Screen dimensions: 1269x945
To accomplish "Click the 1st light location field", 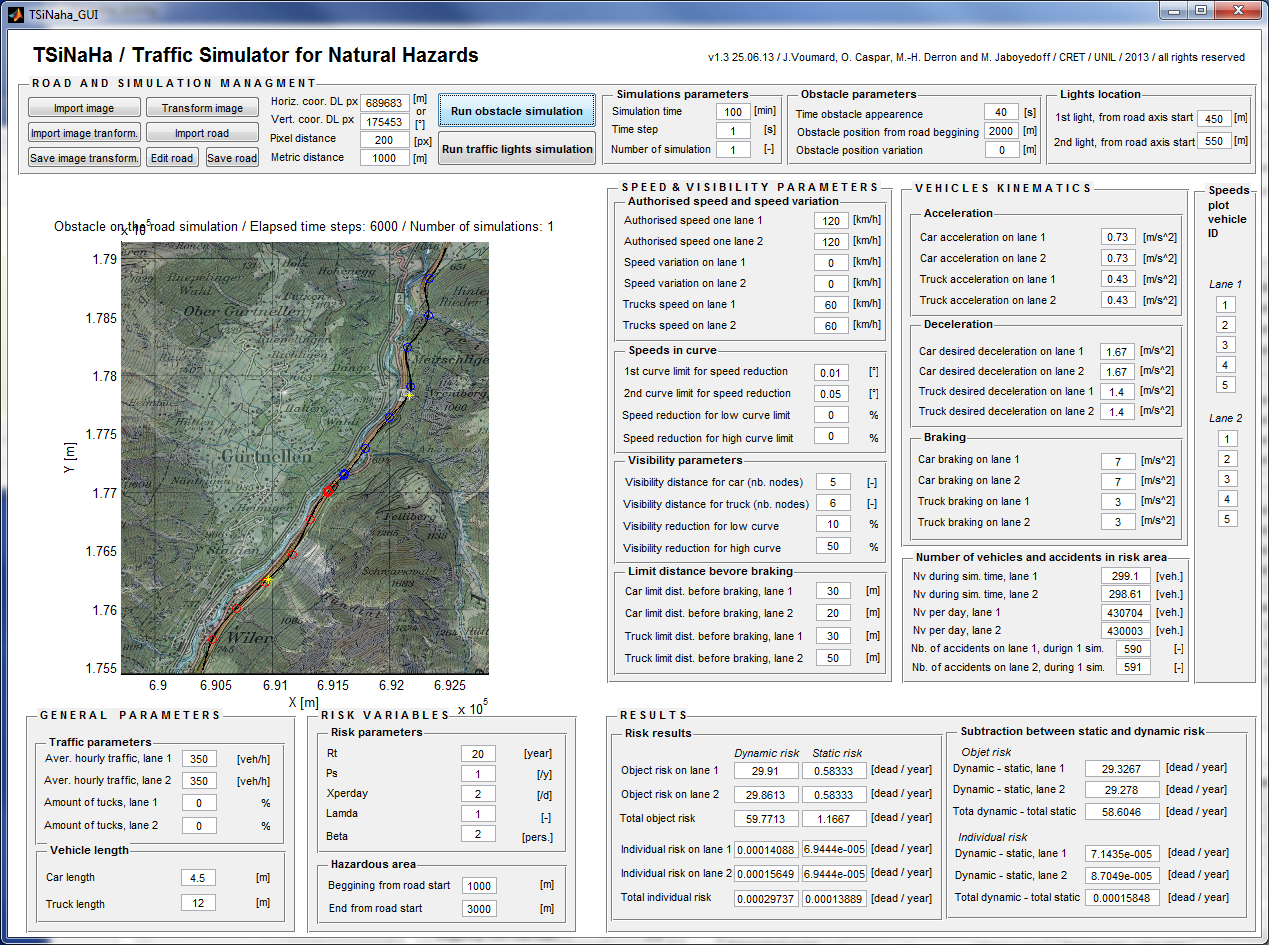I will tap(1213, 119).
